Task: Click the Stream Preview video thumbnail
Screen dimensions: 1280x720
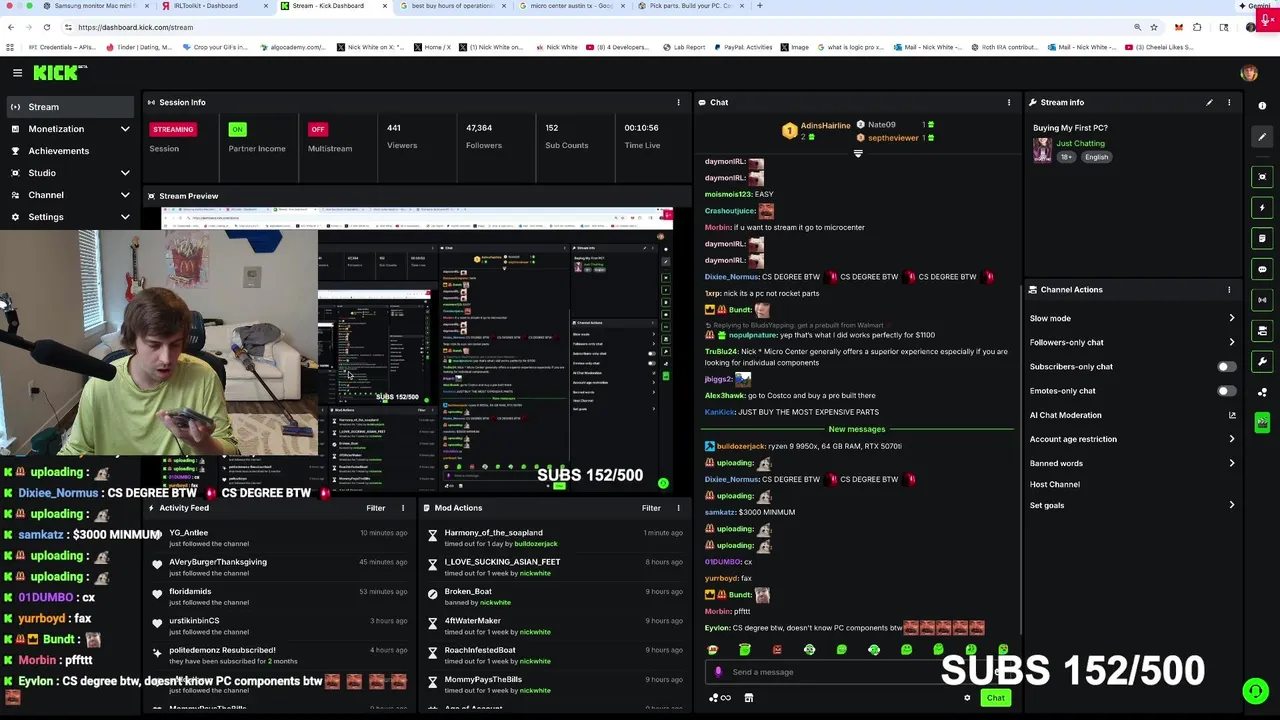Action: (x=417, y=349)
